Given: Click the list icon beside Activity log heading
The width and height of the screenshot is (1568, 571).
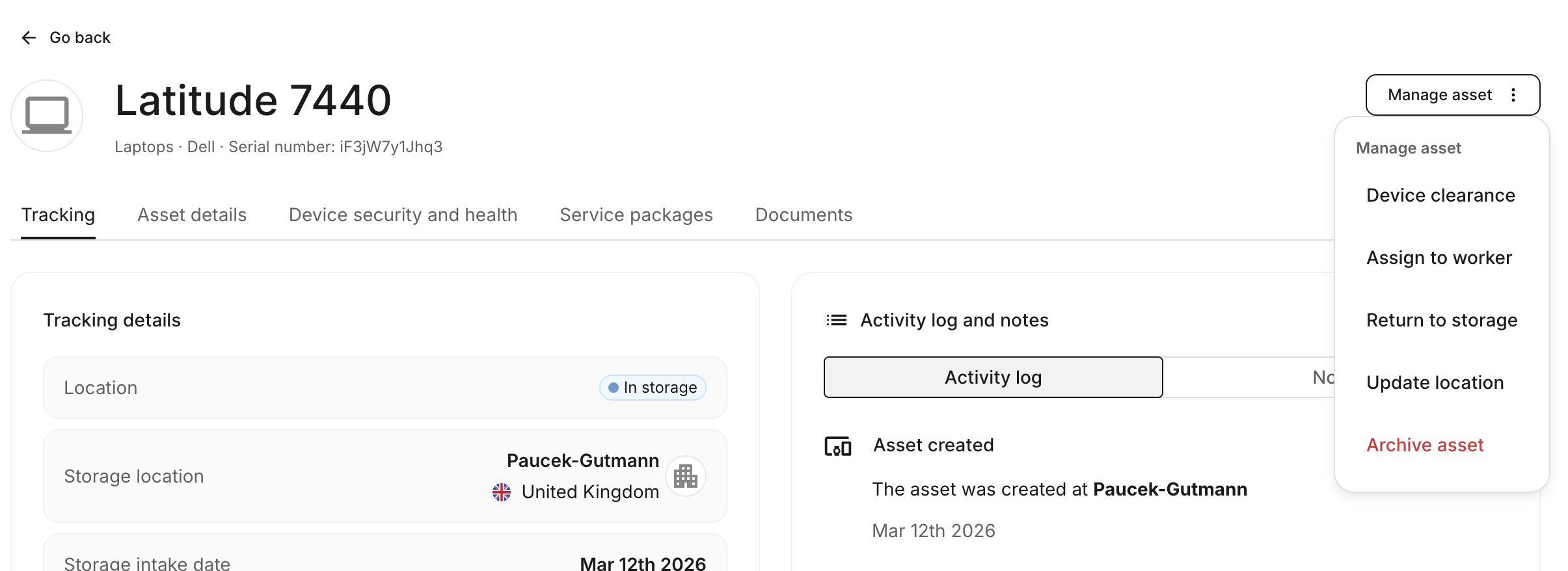Looking at the screenshot, I should point(837,320).
